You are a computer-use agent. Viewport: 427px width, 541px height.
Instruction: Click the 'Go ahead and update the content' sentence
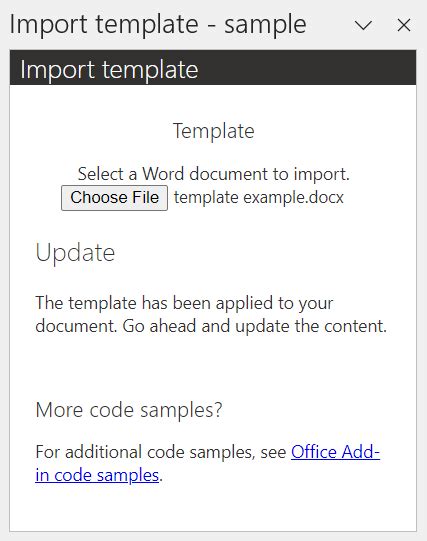click(255, 326)
